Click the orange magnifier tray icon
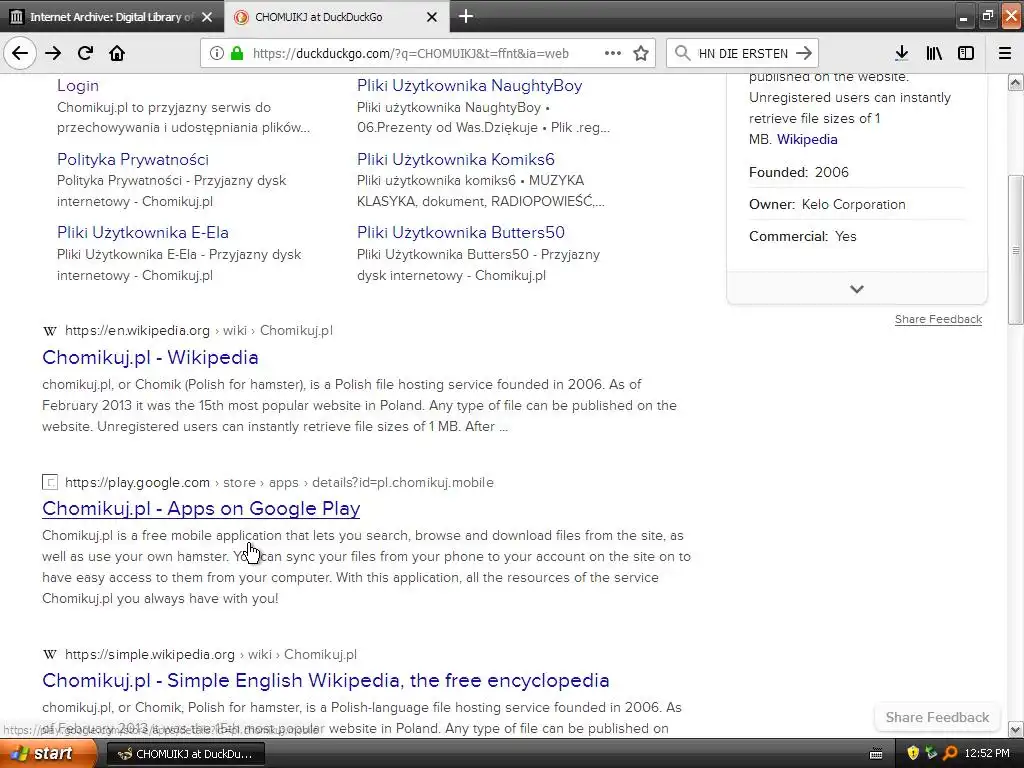Viewport: 1024px width, 768px height. pyautogui.click(x=950, y=754)
